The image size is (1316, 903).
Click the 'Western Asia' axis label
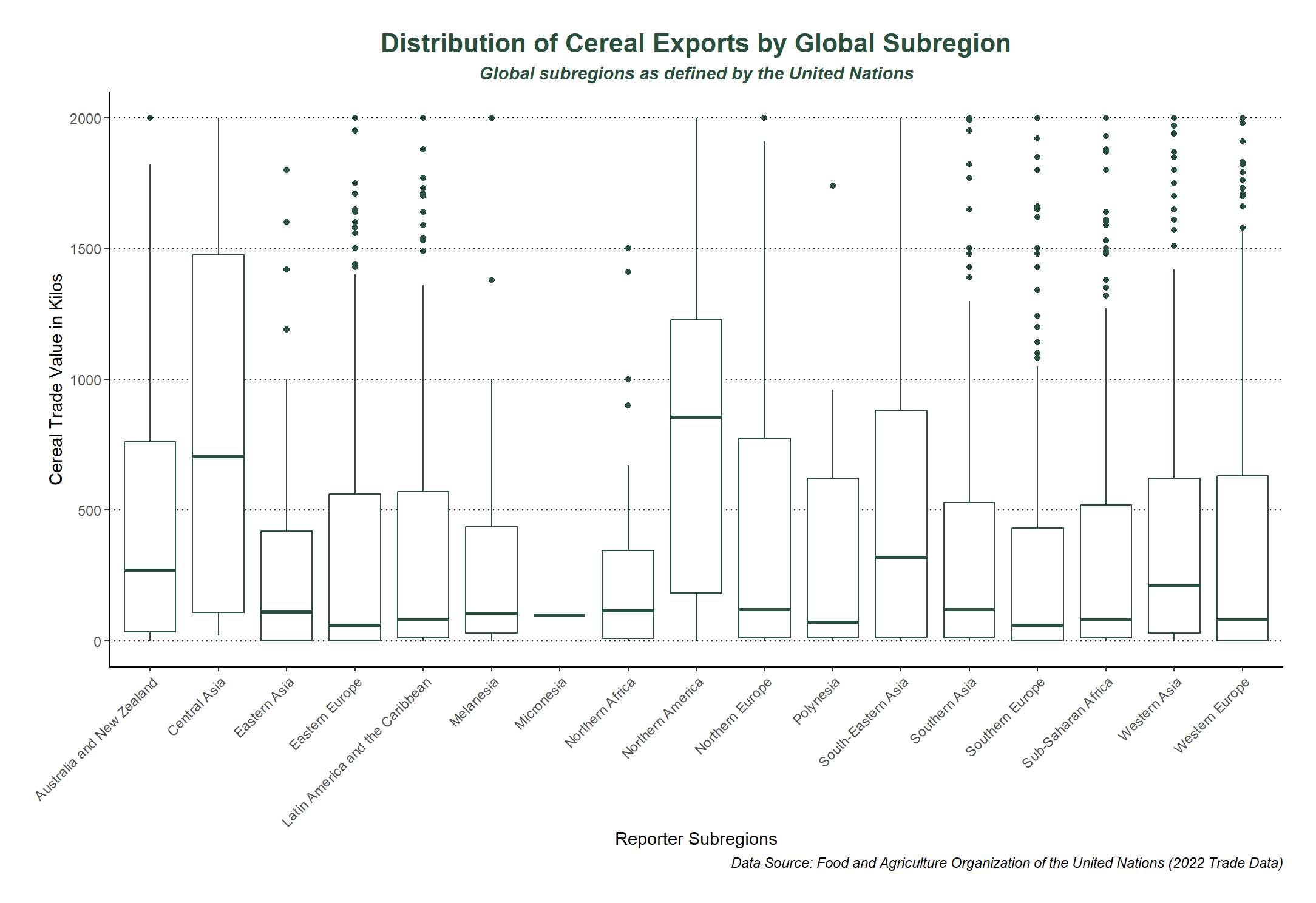click(1150, 709)
